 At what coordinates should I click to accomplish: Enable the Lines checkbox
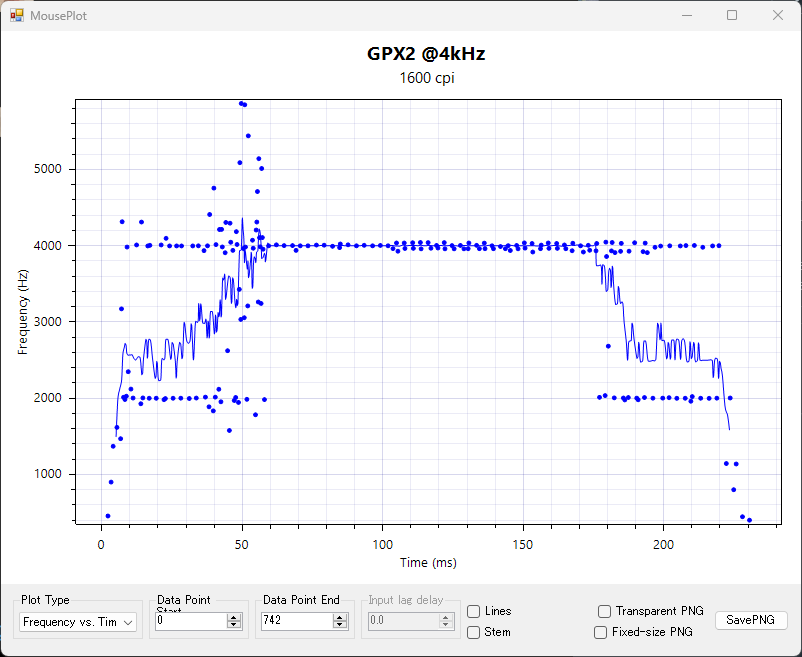click(474, 611)
